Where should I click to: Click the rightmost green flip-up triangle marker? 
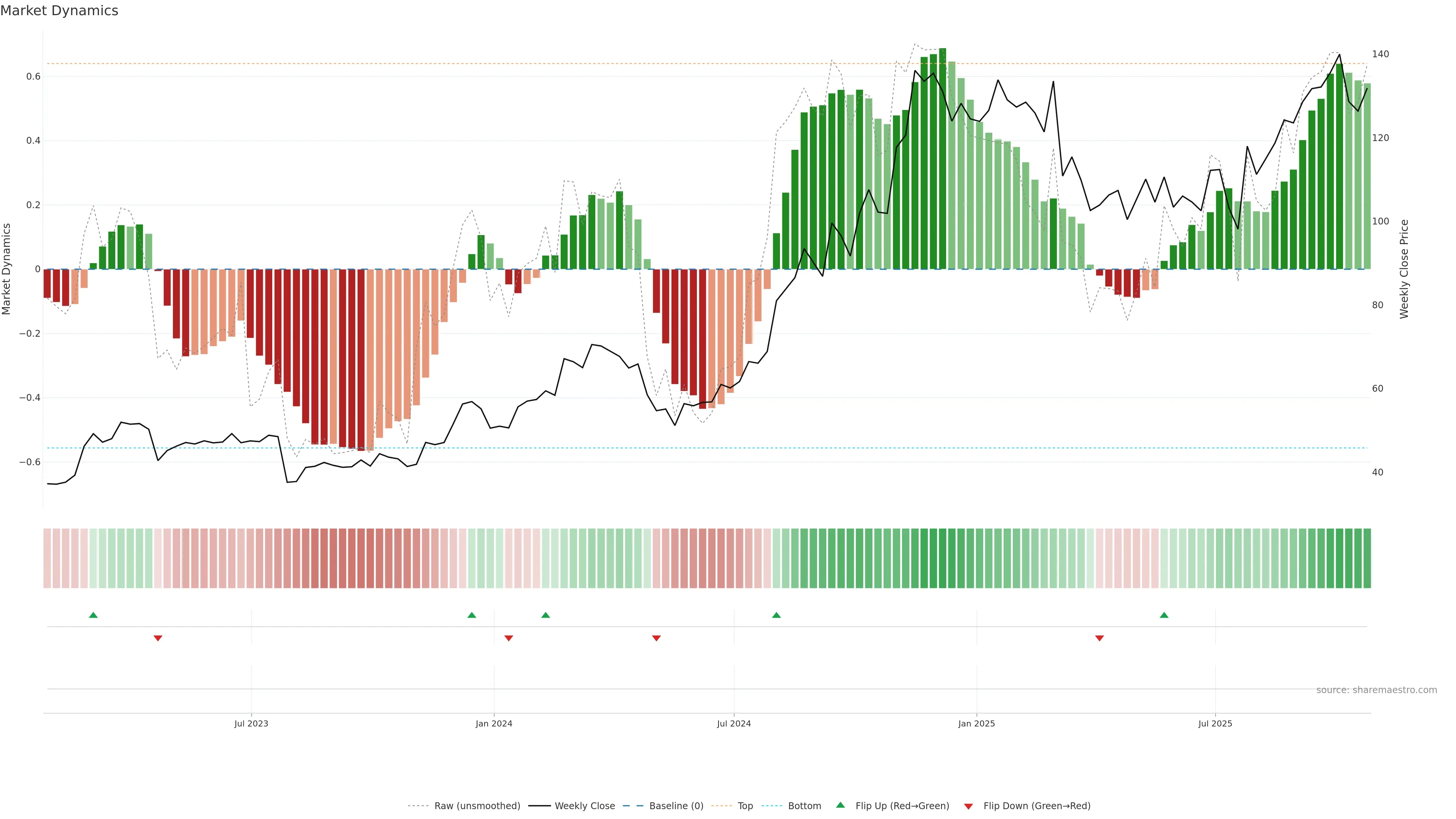(x=1164, y=615)
